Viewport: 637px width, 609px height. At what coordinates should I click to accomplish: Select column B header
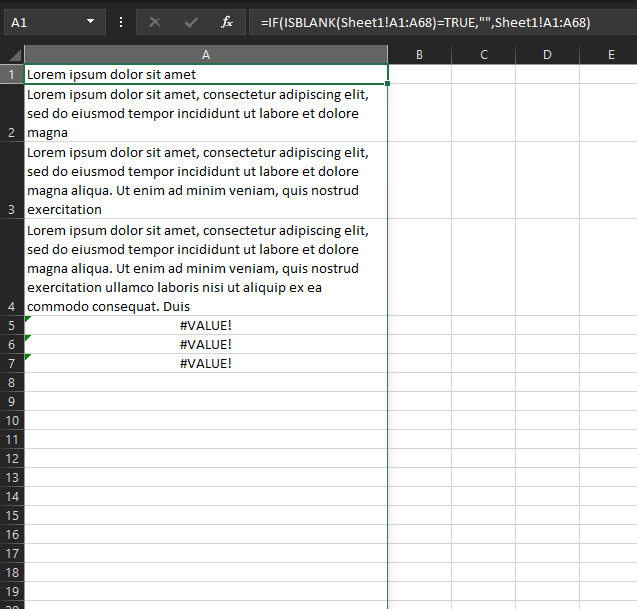(420, 54)
